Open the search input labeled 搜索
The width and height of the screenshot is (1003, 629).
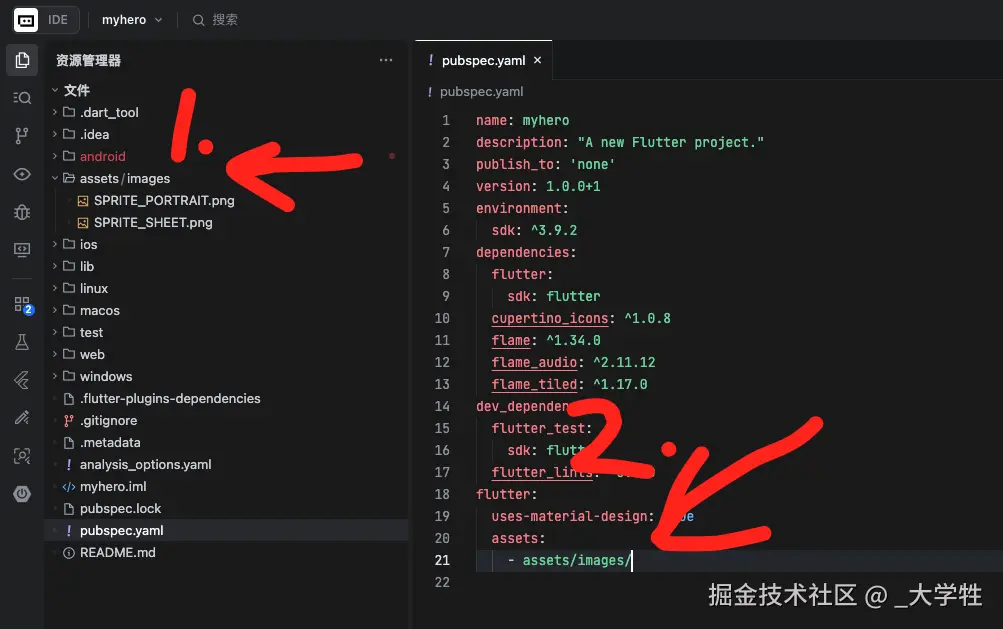click(x=215, y=19)
